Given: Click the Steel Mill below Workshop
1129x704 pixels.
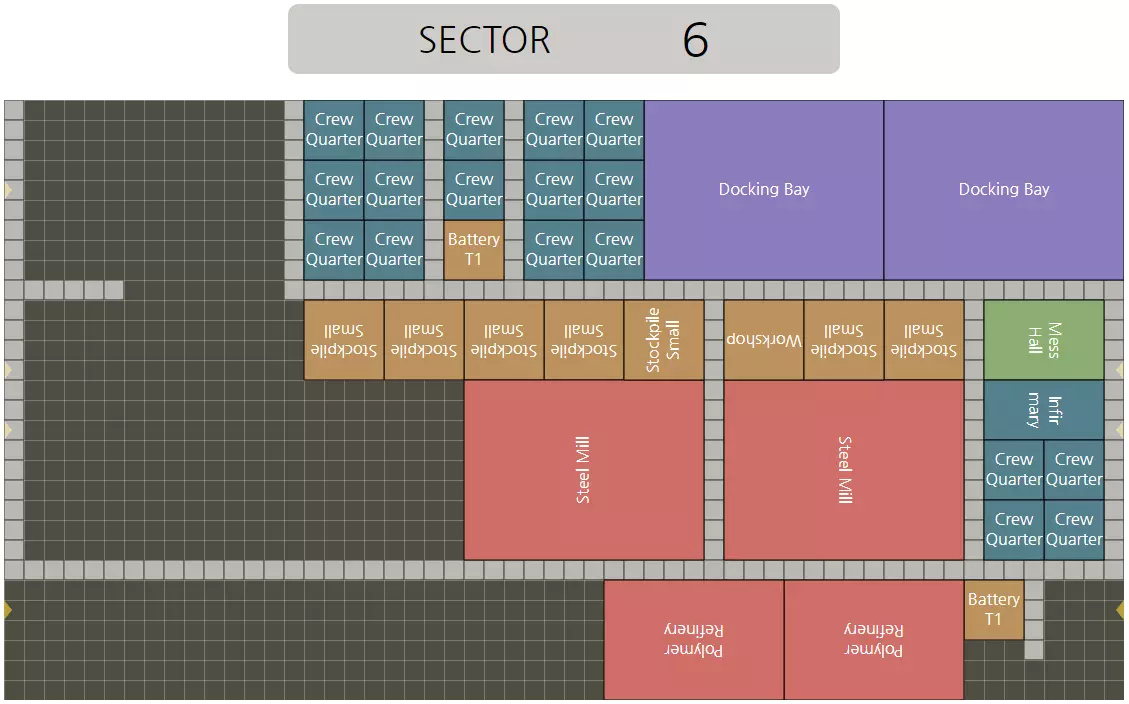Looking at the screenshot, I should pyautogui.click(x=844, y=469).
